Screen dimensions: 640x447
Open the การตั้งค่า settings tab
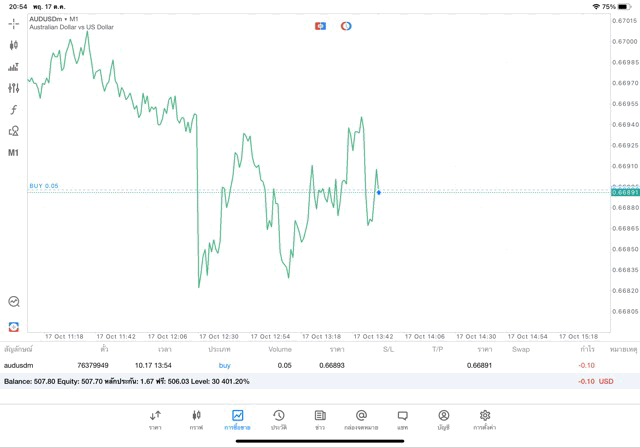click(485, 419)
